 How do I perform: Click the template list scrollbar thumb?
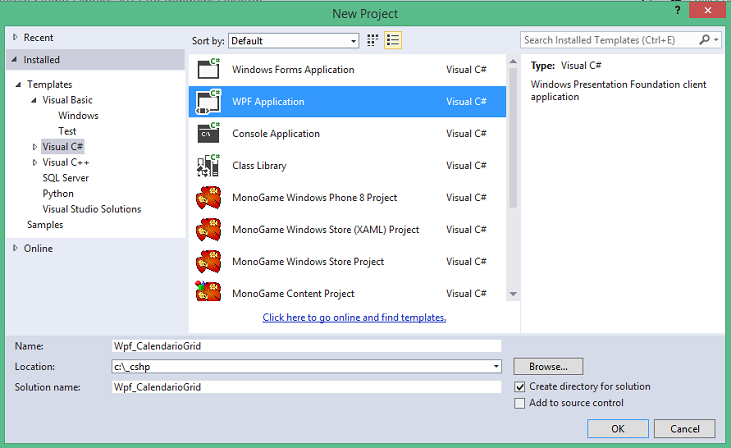tap(513, 138)
